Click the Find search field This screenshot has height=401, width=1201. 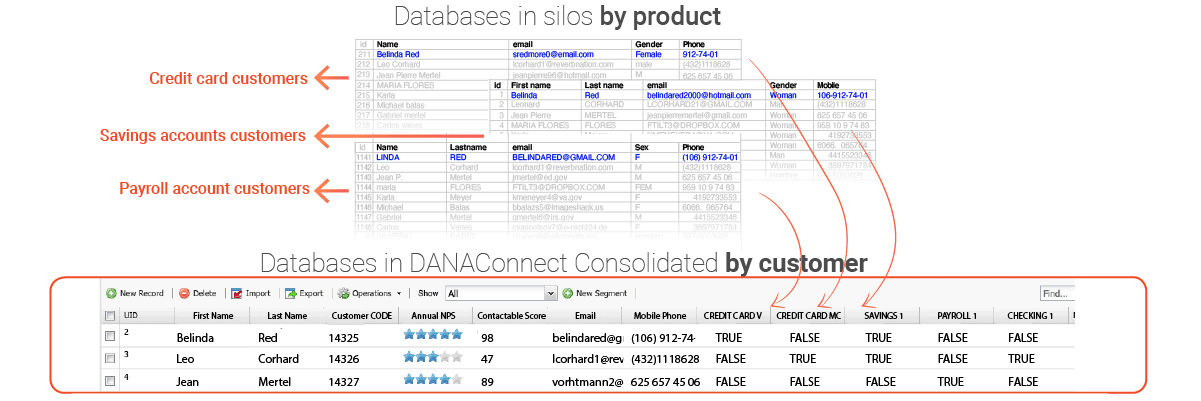click(1056, 293)
